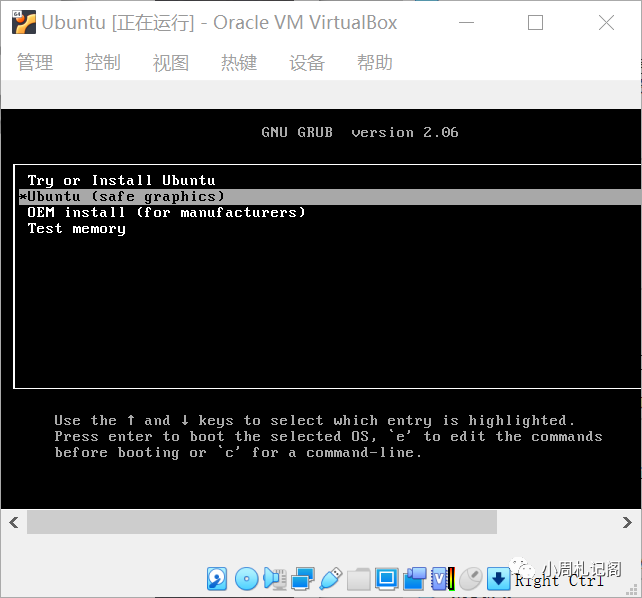Click the optical disc drive status icon
This screenshot has height=598, width=642.
tap(246, 579)
